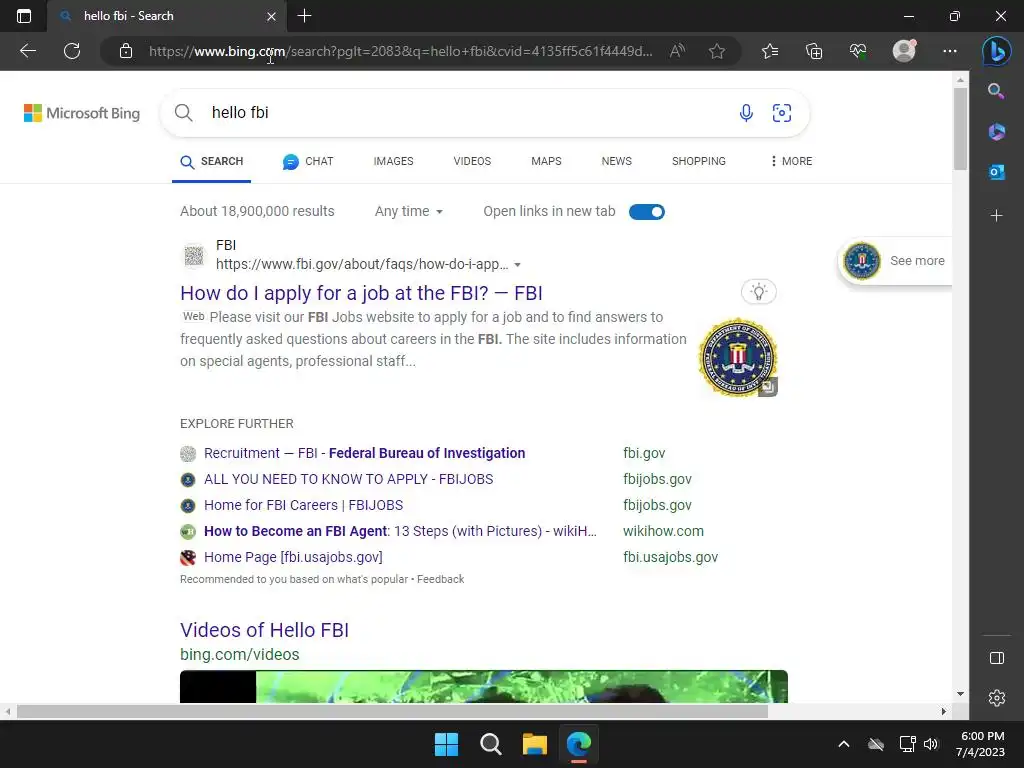
Task: Click the vertical scrollbar thumb
Action: tap(960, 128)
